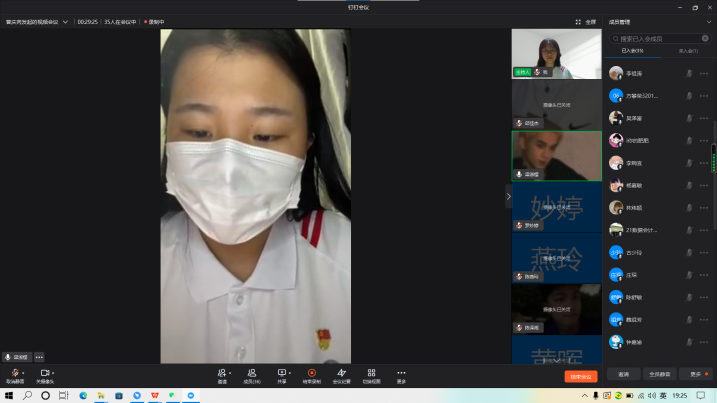Click the member list vertical scrollbar
717x403 pixels.
click(713, 158)
